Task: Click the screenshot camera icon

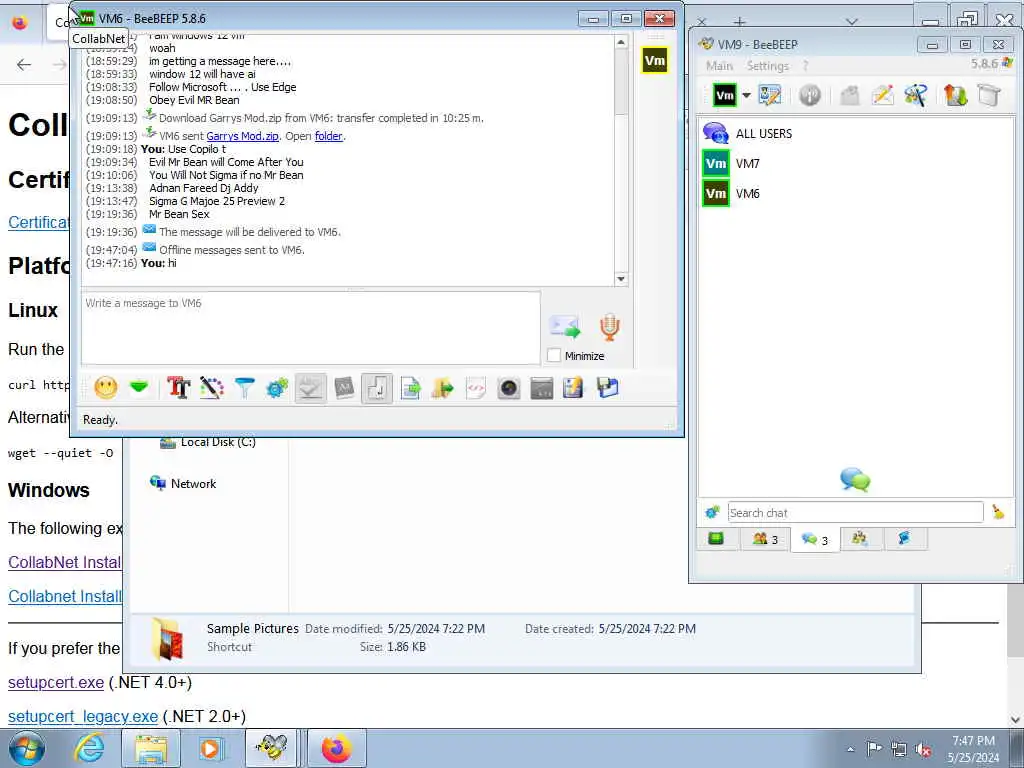Action: click(509, 388)
